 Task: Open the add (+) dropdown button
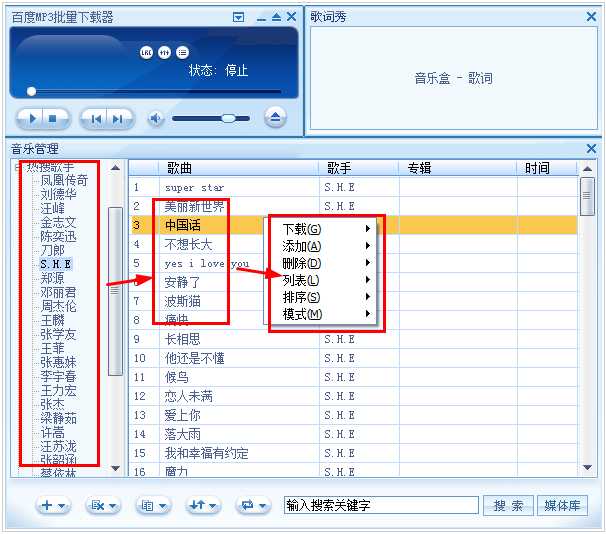[x=53, y=505]
